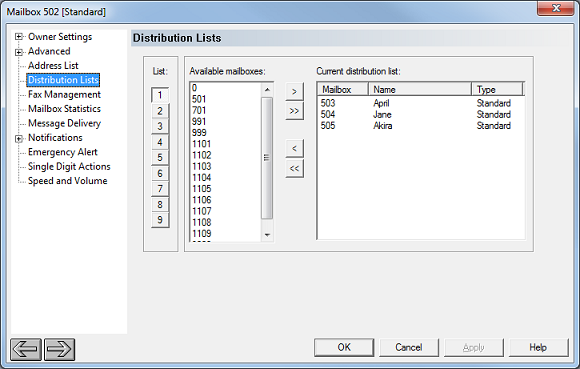Select available mailbox 1108
This screenshot has width=580, height=369.
[x=226, y=223]
